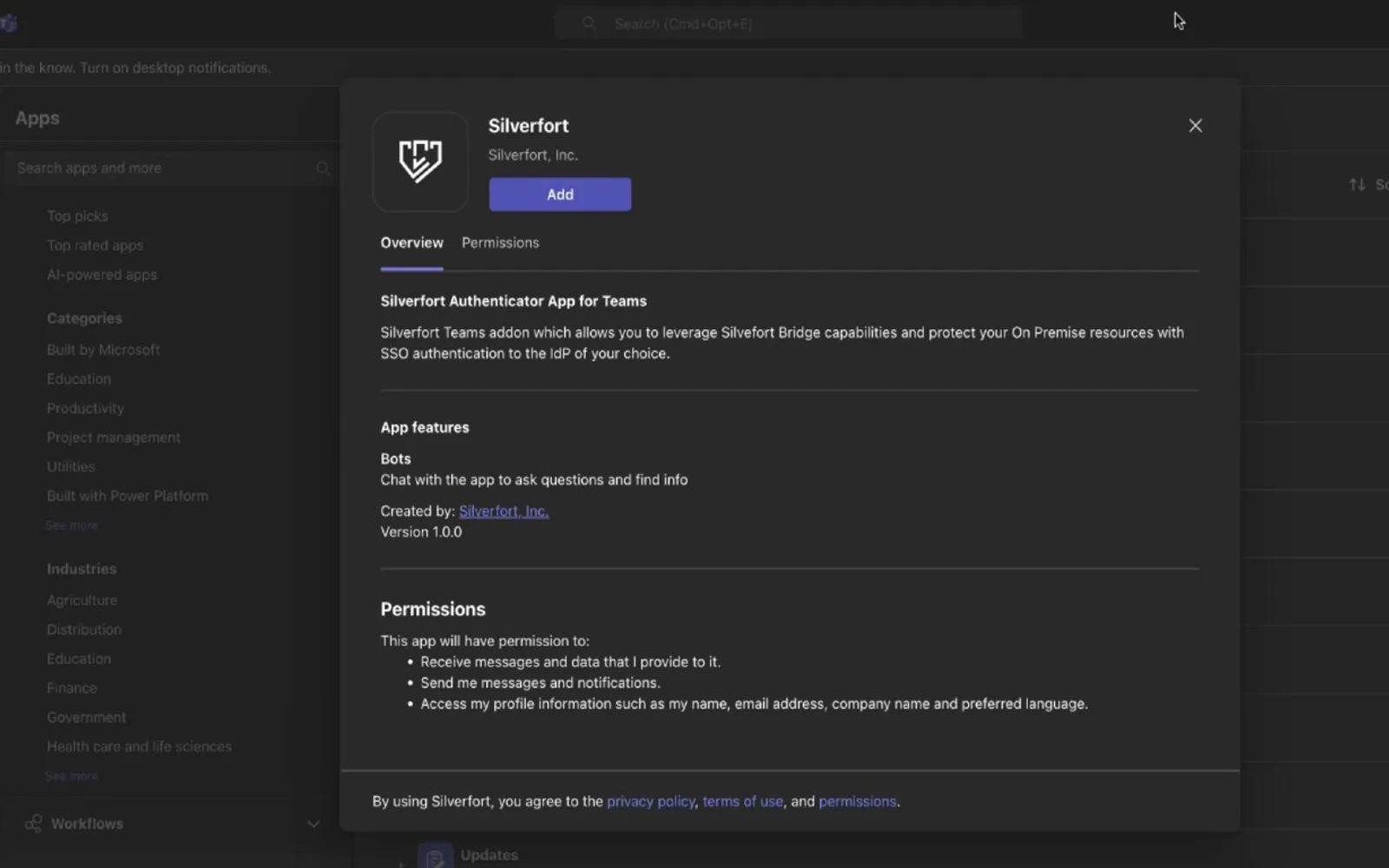Click the sort arrows icon
The image size is (1389, 868).
(1357, 184)
